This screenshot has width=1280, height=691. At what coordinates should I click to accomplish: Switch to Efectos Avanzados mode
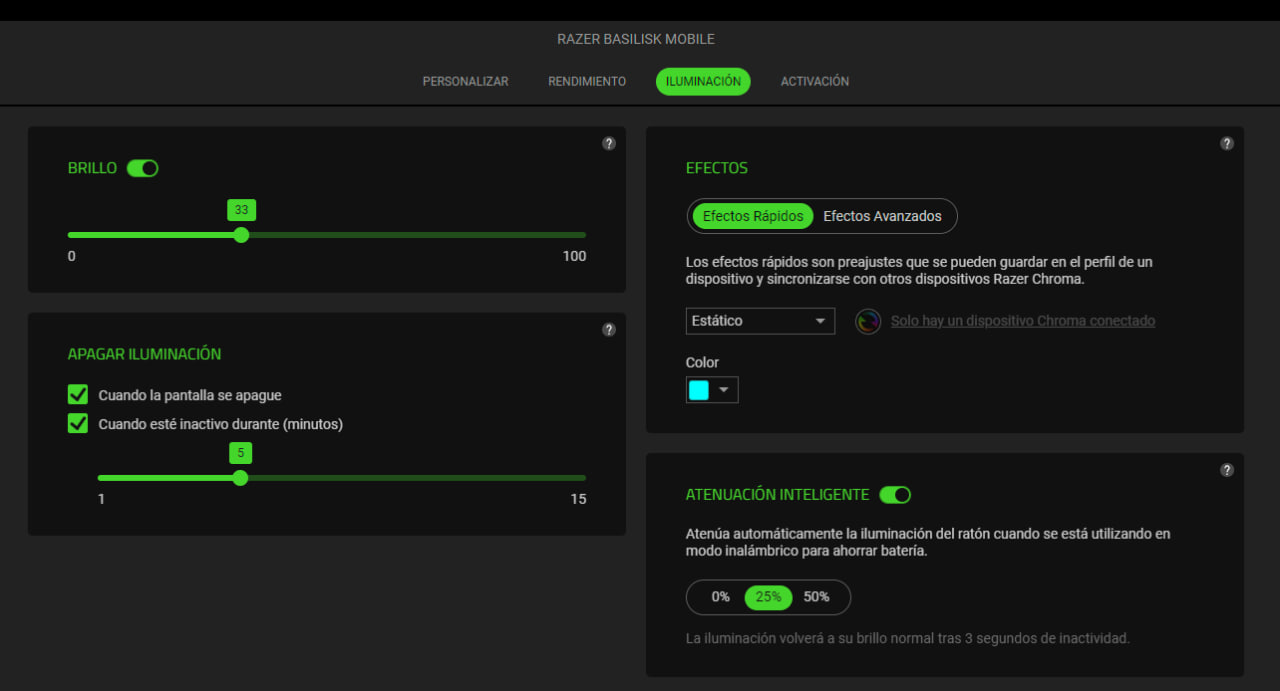pyautogui.click(x=882, y=216)
